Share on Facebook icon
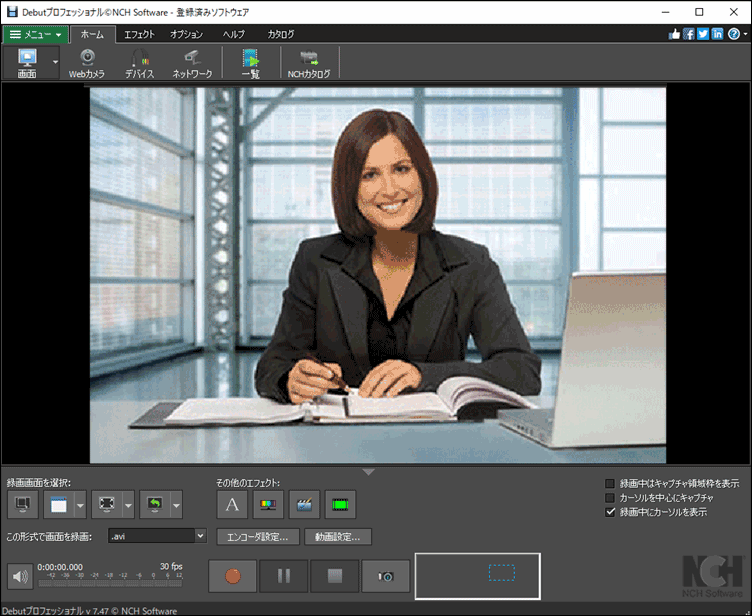The image size is (752, 616). click(689, 34)
